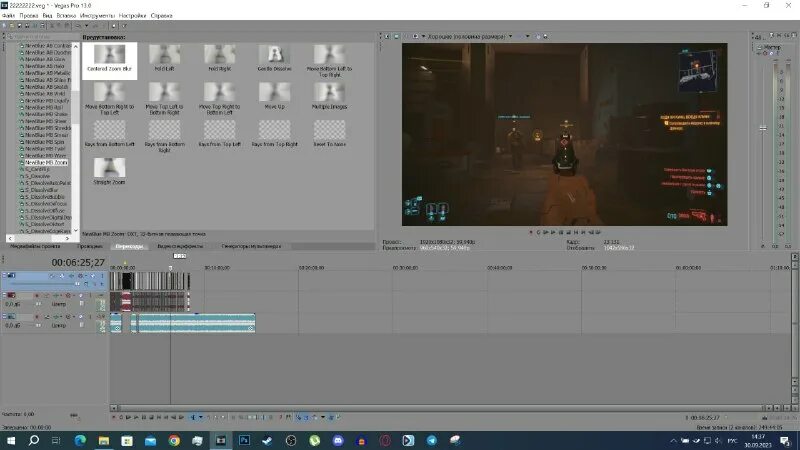Click Play From Start in timeline transport
Viewport: 800px width, 450px height.
pyautogui.click(x=128, y=417)
